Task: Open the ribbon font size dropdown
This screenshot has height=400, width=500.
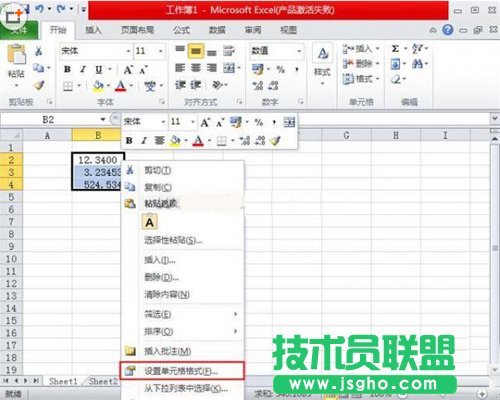Action: pyautogui.click(x=161, y=51)
